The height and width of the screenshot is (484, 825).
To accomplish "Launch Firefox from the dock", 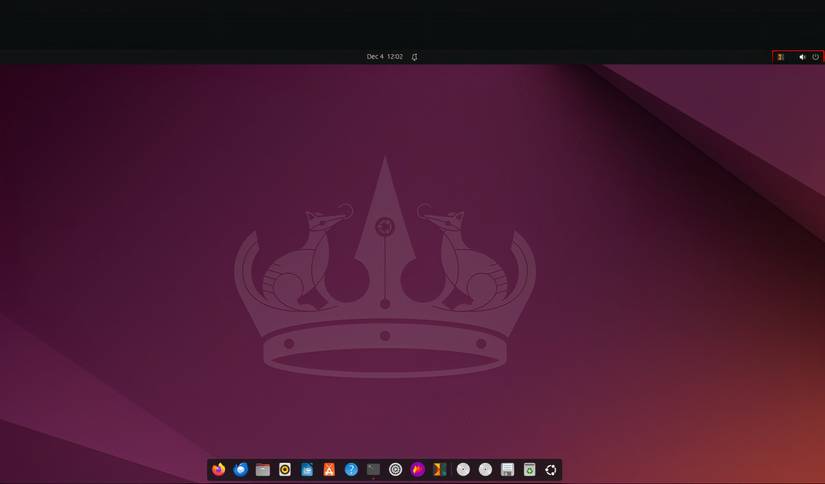I will coord(218,469).
